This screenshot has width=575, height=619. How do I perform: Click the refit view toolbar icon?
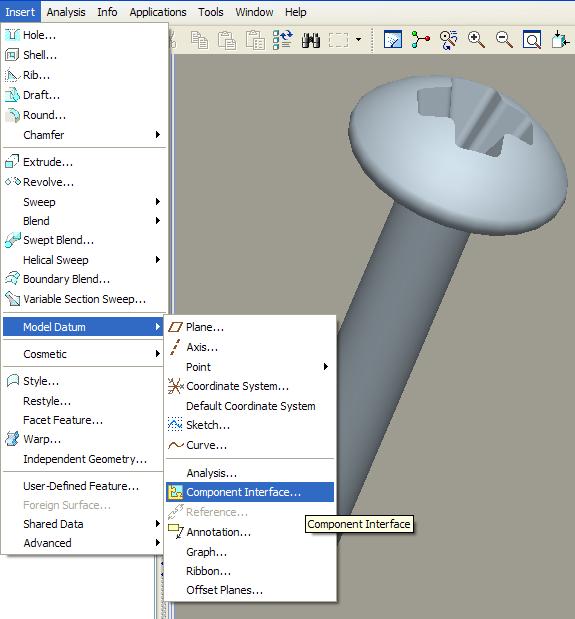[532, 40]
